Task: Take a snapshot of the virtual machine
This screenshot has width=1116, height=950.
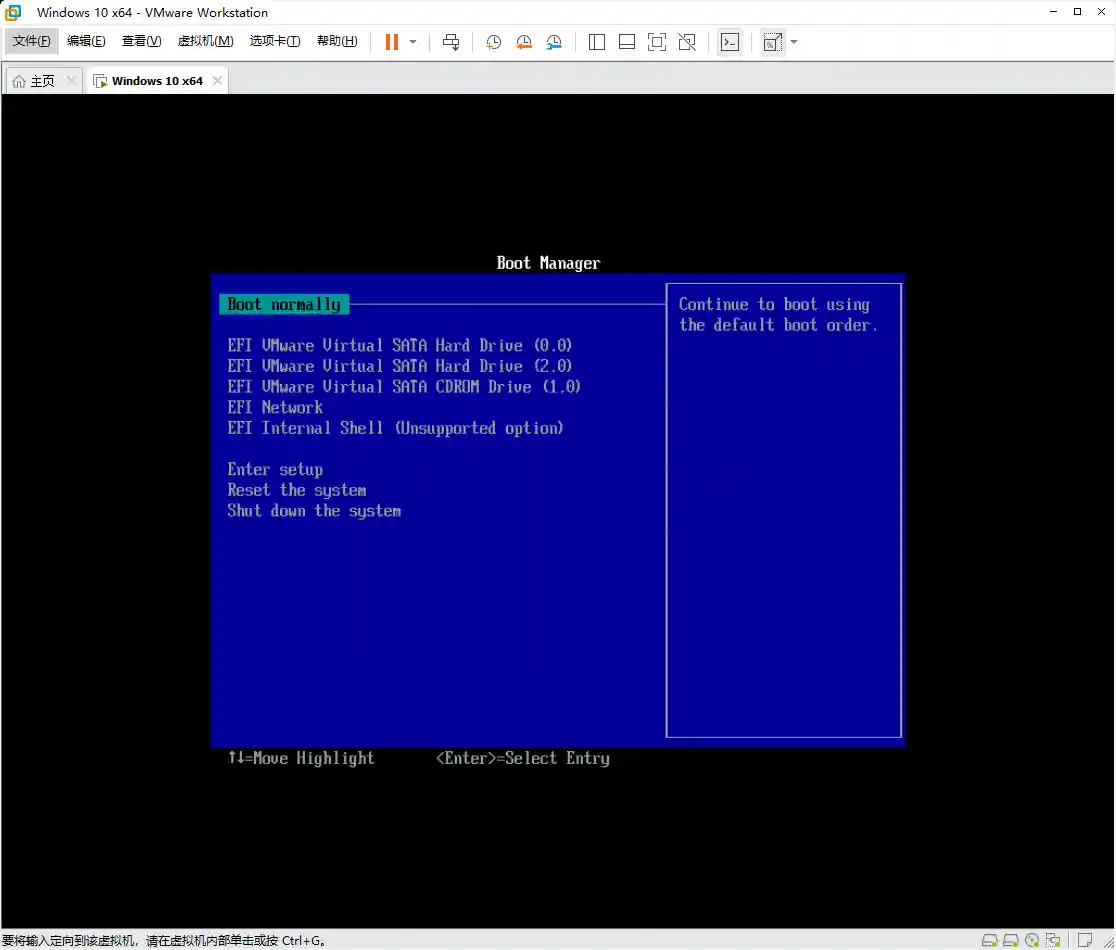Action: click(492, 41)
